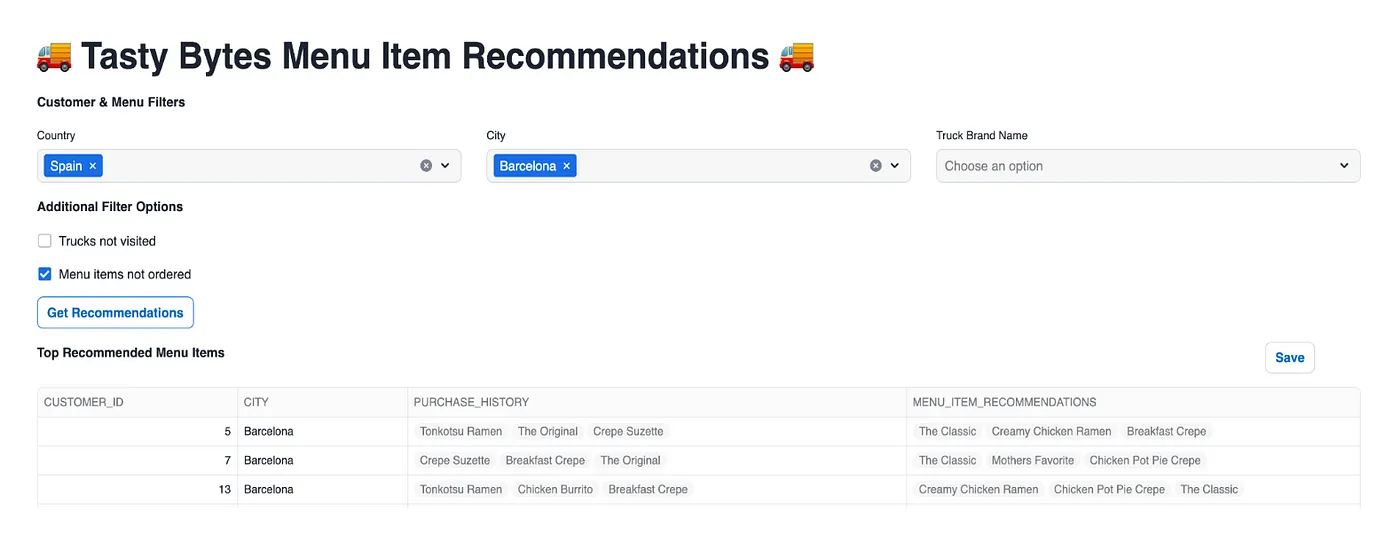Uncheck the Menu items not ordered checkbox
This screenshot has height=550, width=1400.
[45, 274]
